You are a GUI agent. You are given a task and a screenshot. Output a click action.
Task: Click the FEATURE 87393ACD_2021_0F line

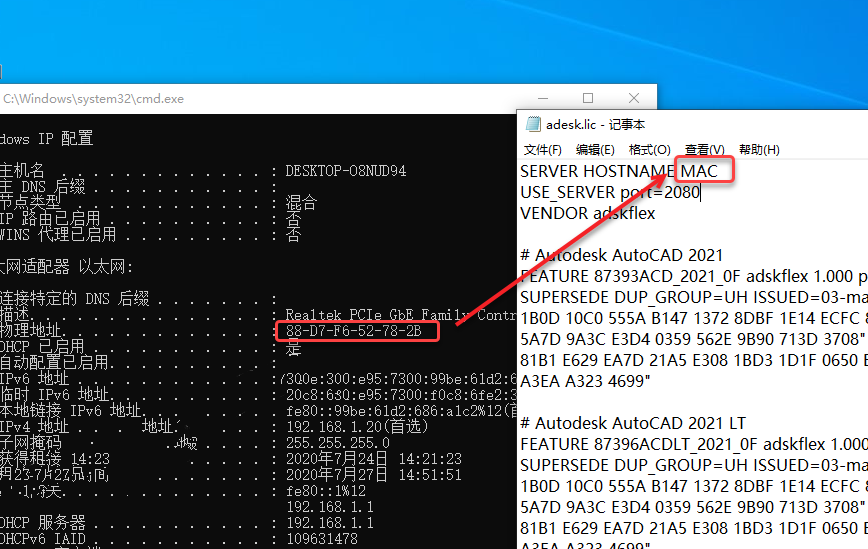pos(694,276)
